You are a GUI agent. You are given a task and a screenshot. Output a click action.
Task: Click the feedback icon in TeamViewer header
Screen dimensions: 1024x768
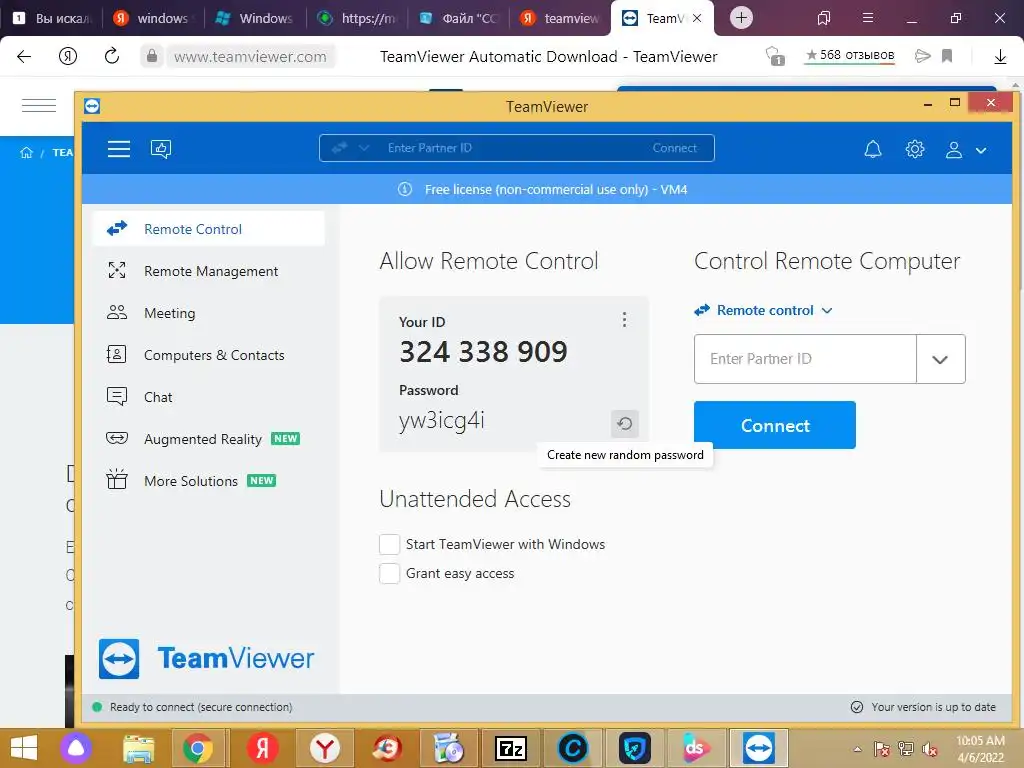(161, 149)
